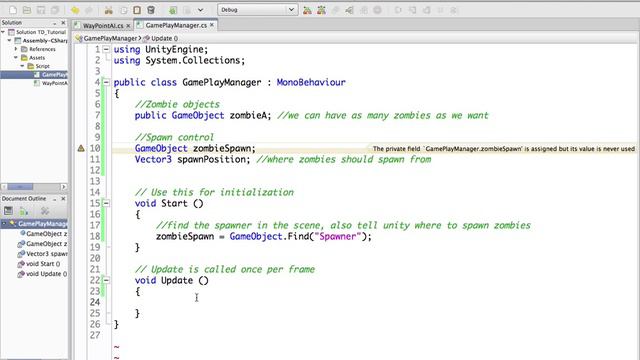Screen dimensions: 640x360
Task: Copy selection with the toolbar copy icon
Action: 123,10
